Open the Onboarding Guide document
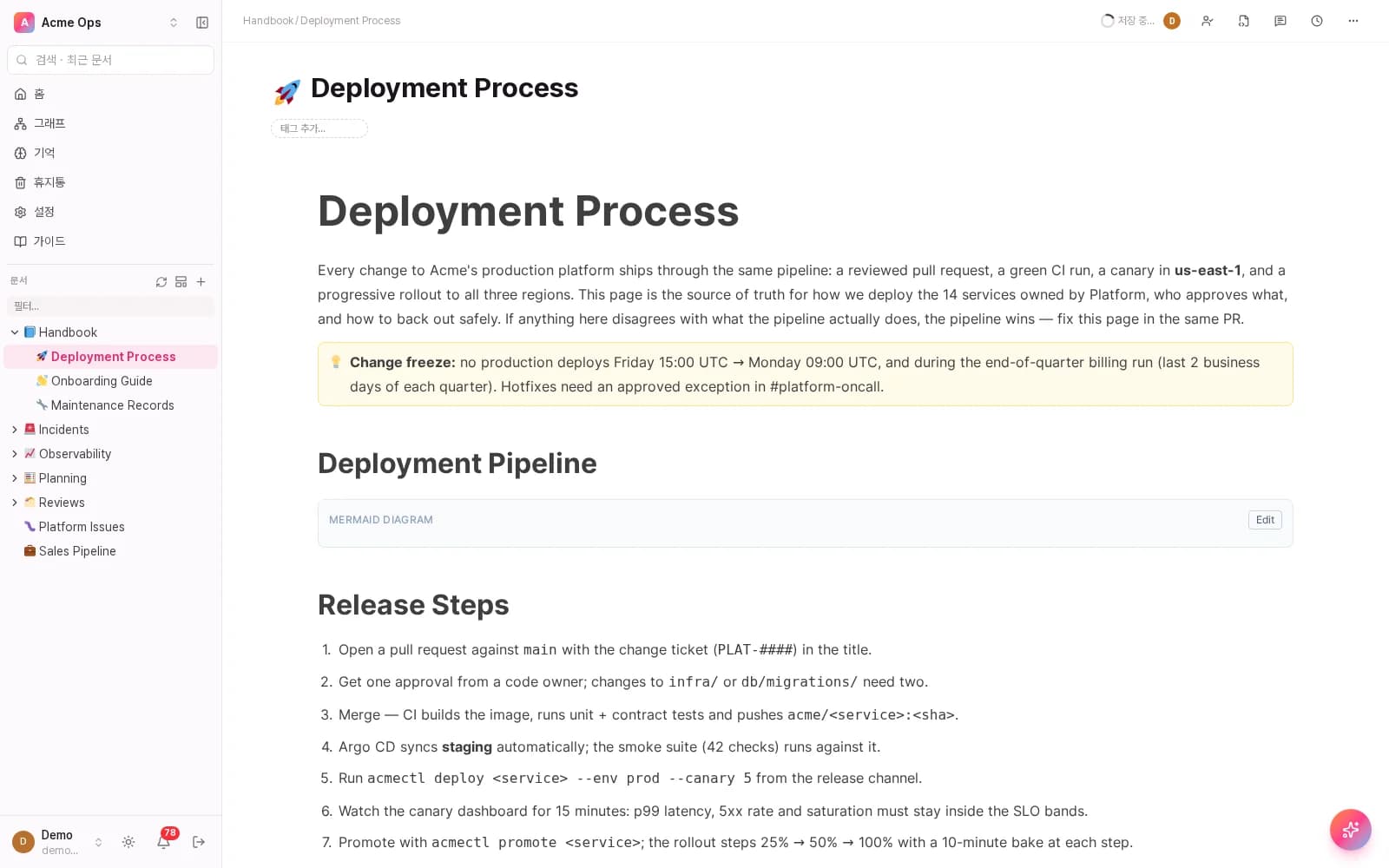 coord(111,381)
